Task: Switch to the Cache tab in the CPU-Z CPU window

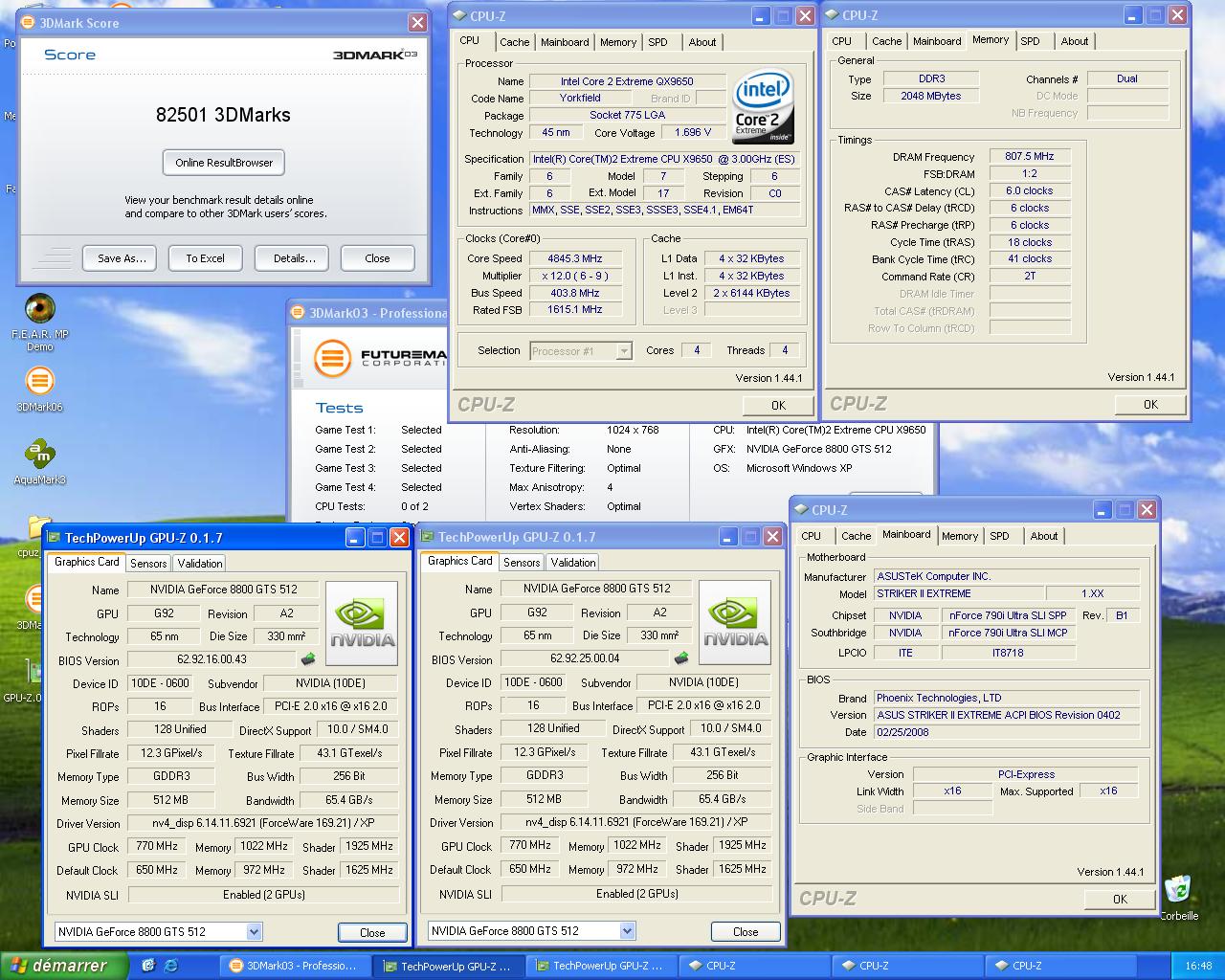Action: pos(514,42)
